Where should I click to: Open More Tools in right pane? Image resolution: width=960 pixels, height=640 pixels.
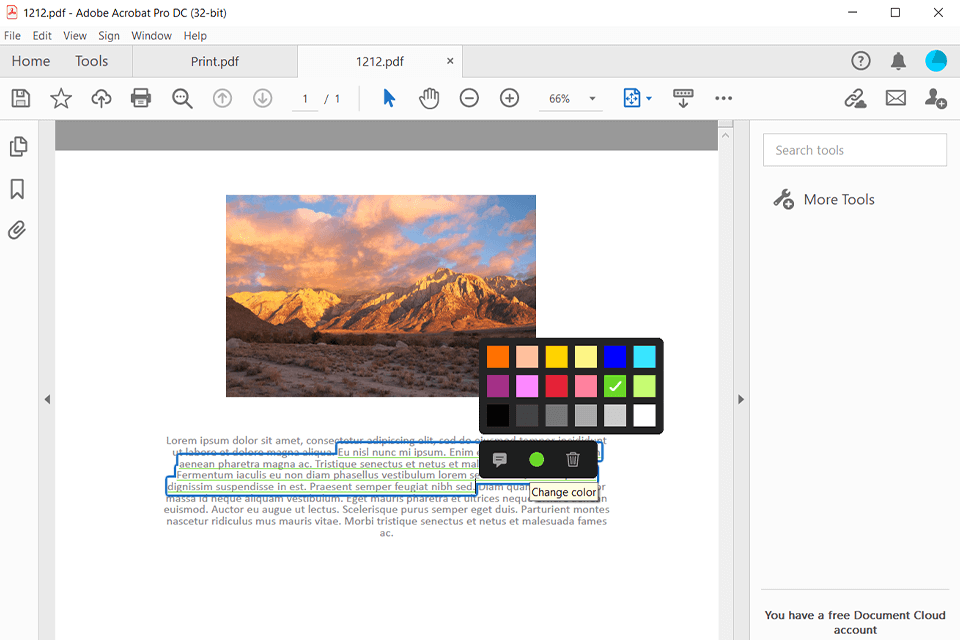pyautogui.click(x=824, y=200)
